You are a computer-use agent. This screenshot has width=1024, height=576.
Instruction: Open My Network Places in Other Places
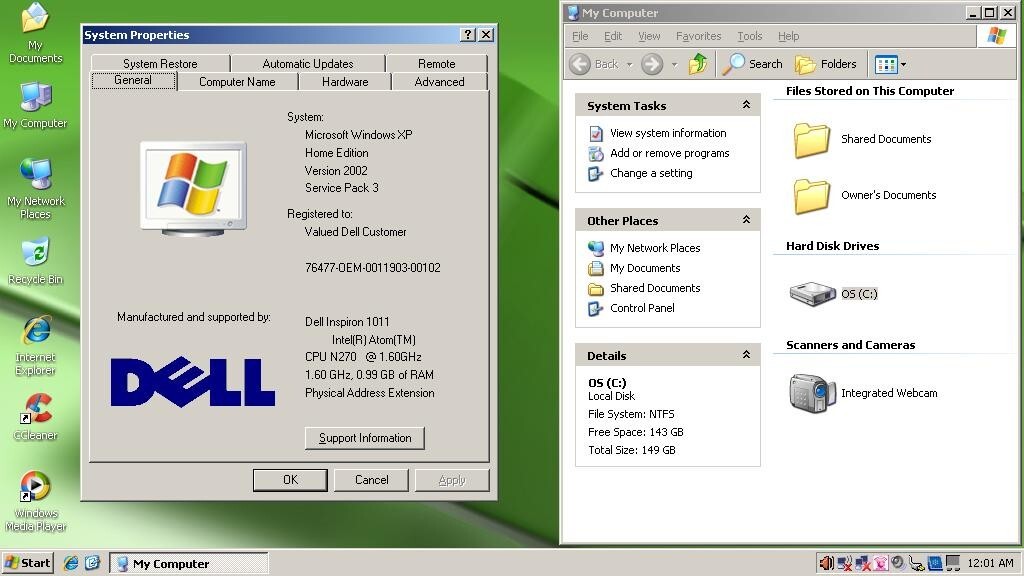pos(655,248)
